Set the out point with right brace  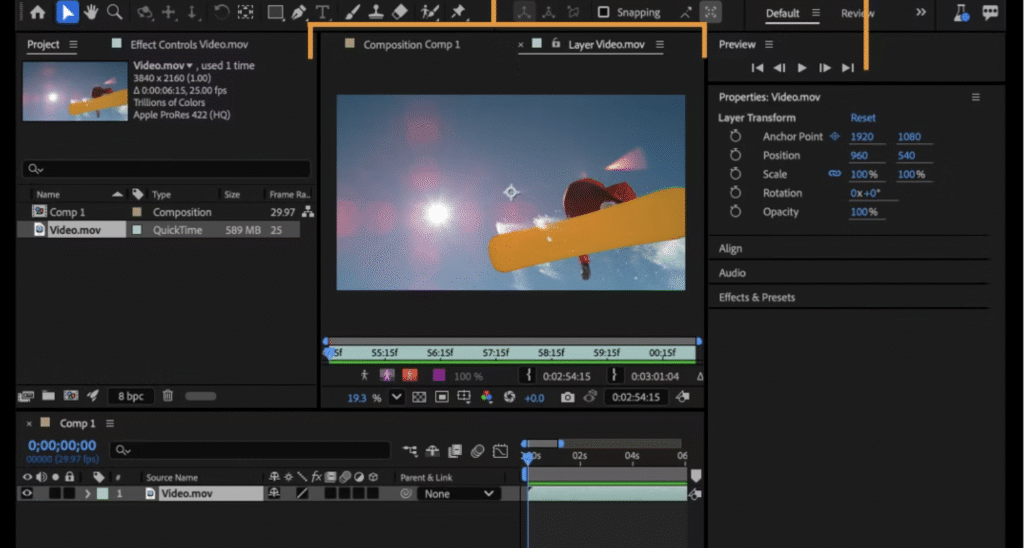coord(613,376)
